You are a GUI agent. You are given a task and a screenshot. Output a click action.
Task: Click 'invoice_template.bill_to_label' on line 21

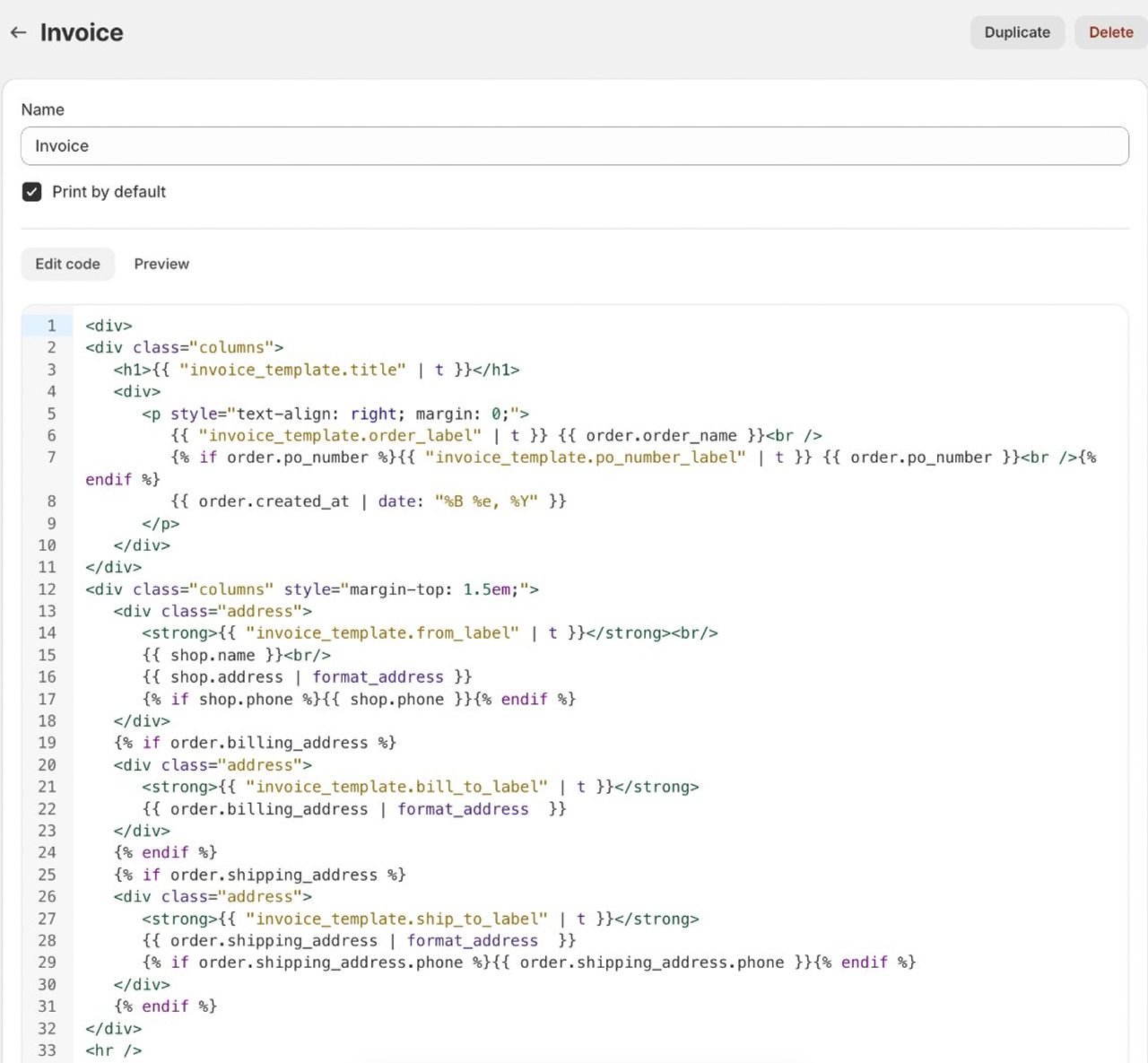click(396, 787)
